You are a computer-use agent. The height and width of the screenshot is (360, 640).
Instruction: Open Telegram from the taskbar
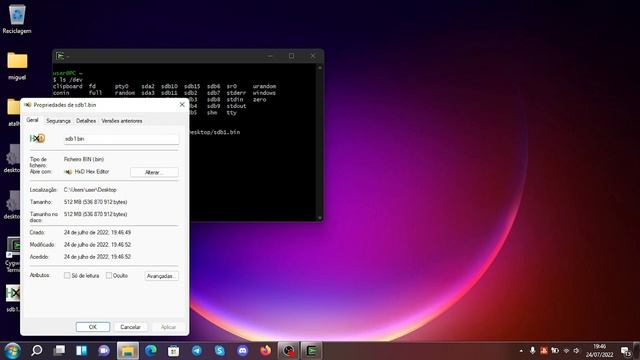pyautogui.click(x=197, y=351)
